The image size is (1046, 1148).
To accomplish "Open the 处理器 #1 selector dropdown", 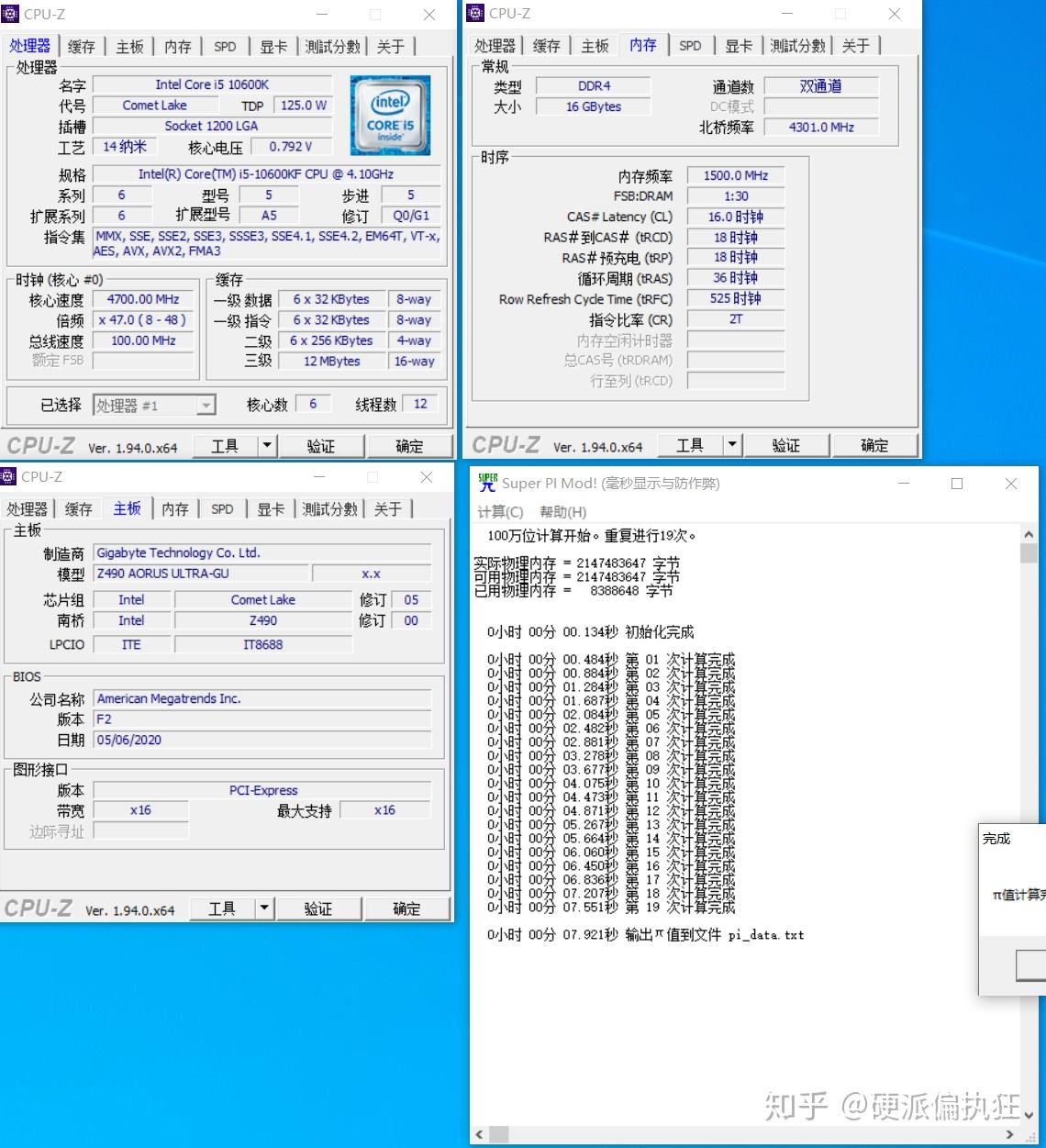I will [206, 405].
